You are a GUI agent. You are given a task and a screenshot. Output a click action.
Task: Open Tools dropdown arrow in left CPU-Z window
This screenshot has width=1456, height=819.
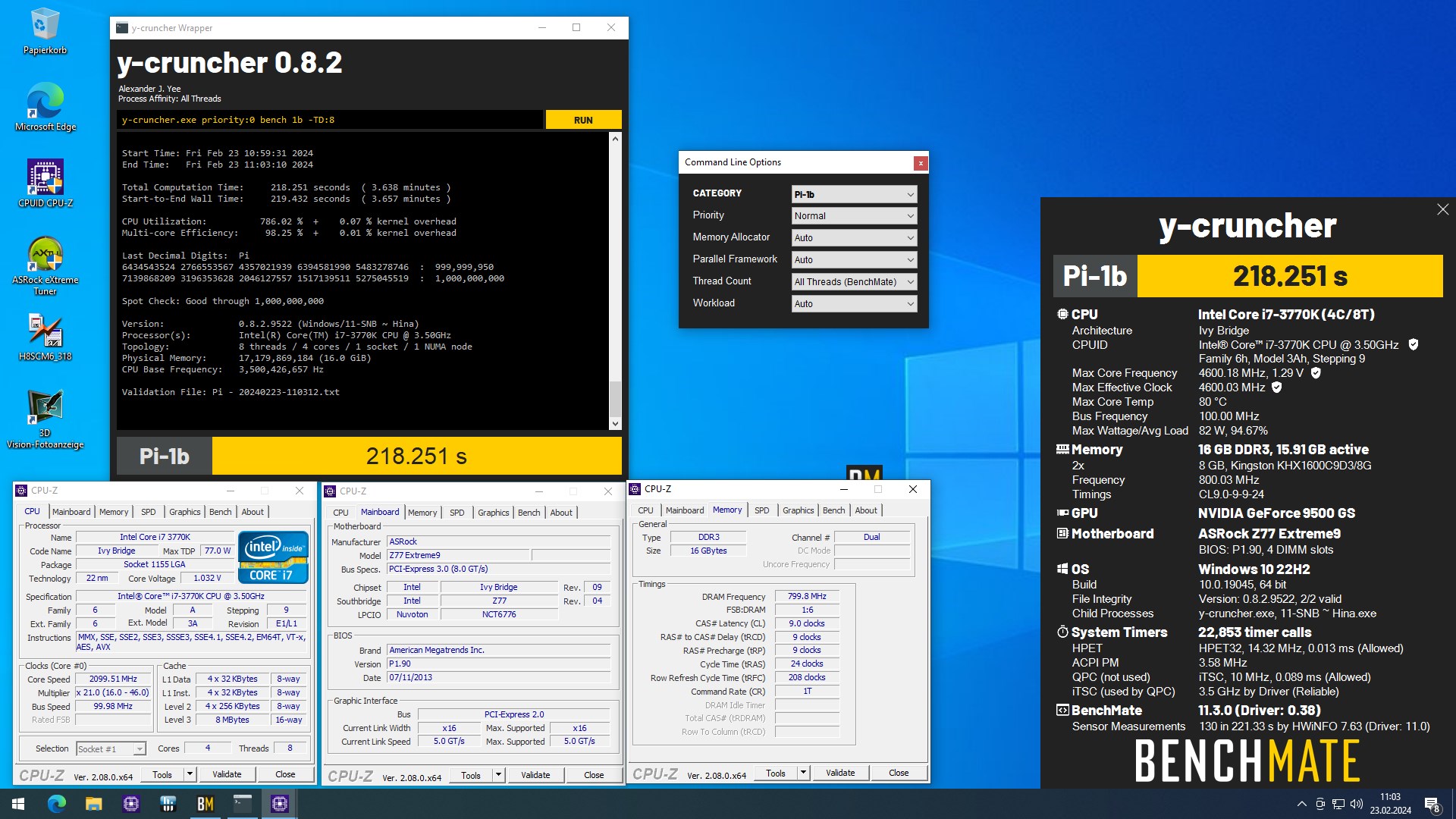pos(190,774)
